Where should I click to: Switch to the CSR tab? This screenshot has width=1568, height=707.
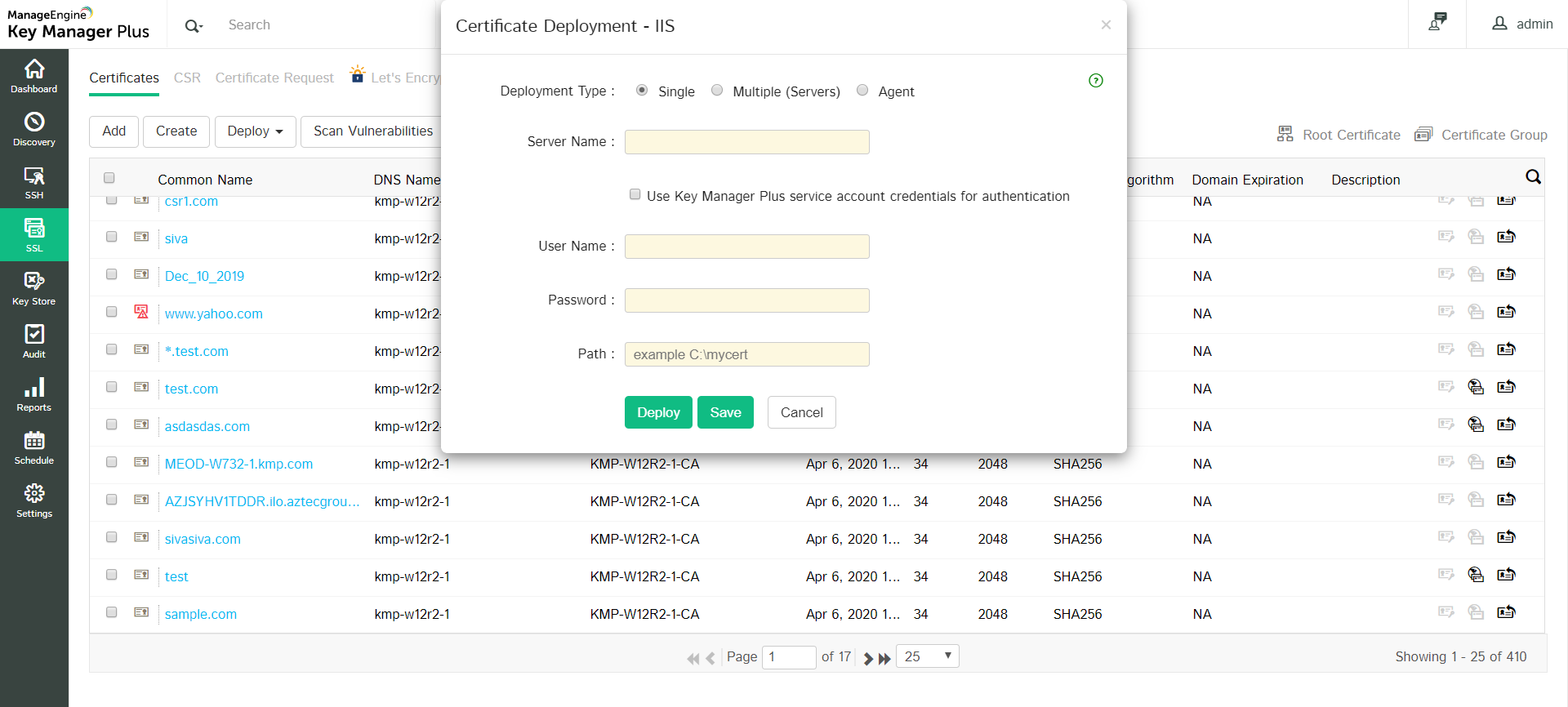pos(187,78)
